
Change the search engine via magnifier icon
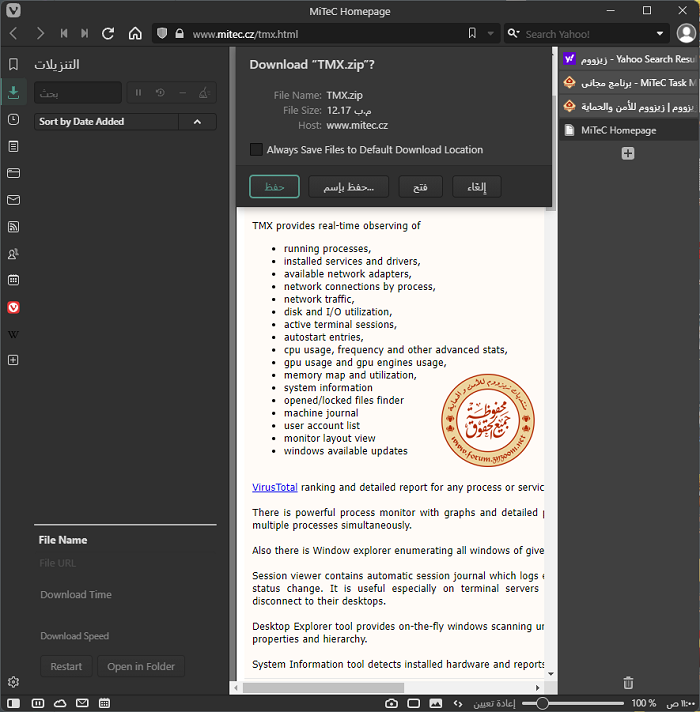(x=513, y=34)
